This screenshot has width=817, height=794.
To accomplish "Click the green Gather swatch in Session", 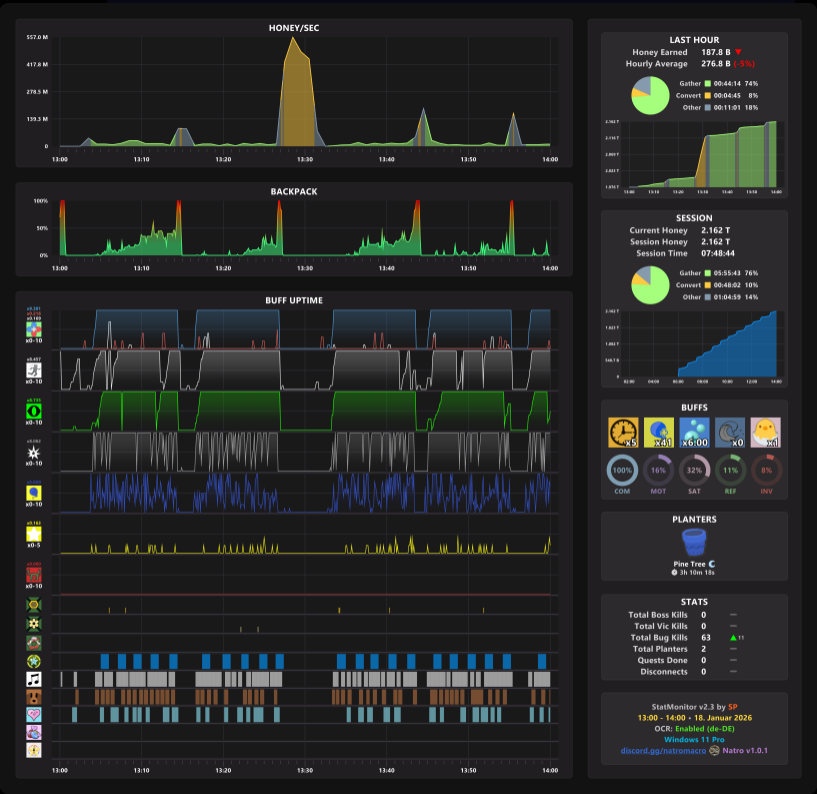I will (708, 273).
